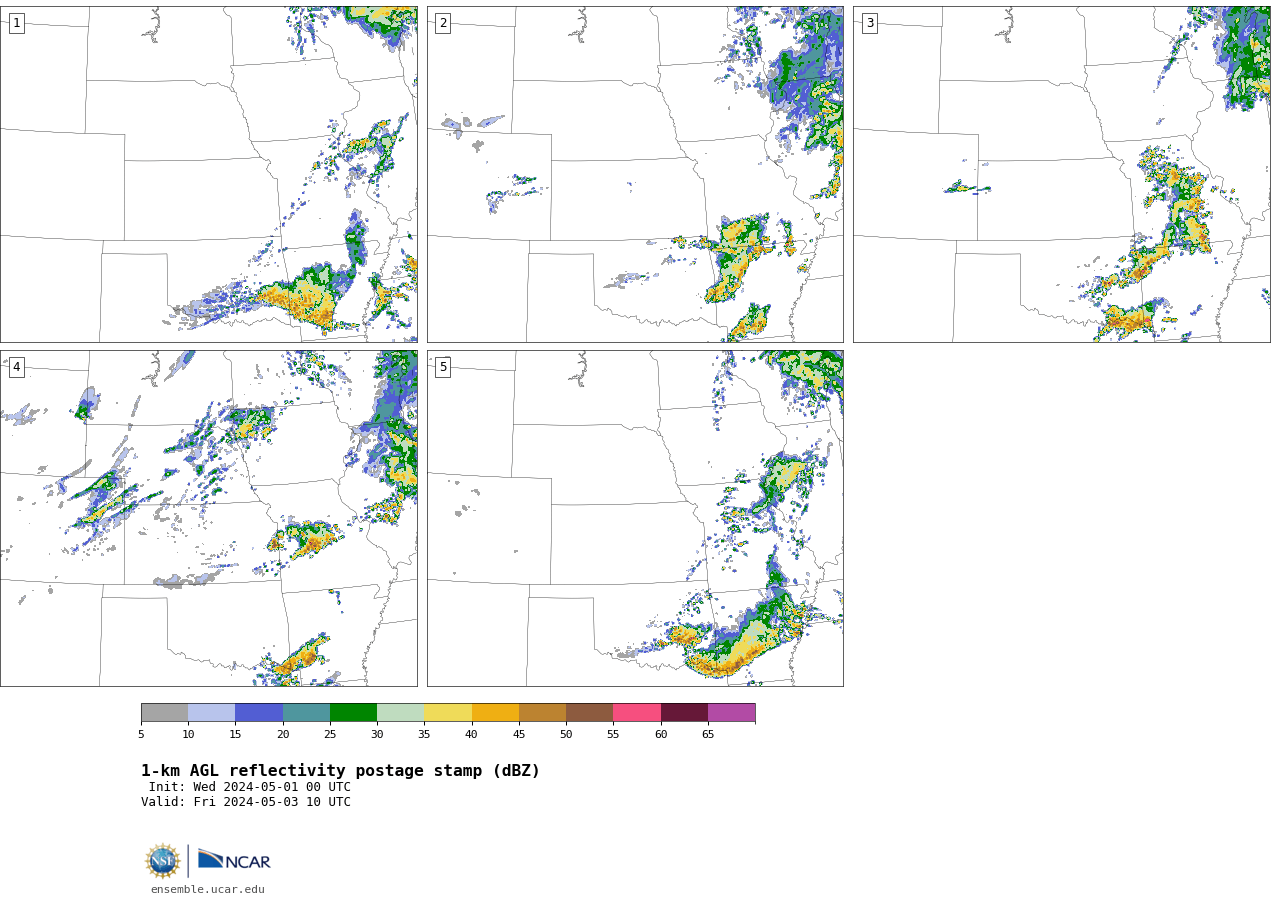Click the NCAR logo
Screen dimensions: 1280x901
(x=234, y=860)
